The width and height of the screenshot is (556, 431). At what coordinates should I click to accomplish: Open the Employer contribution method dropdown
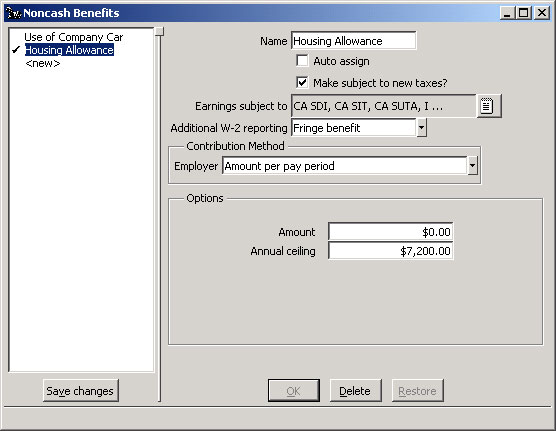[x=472, y=166]
